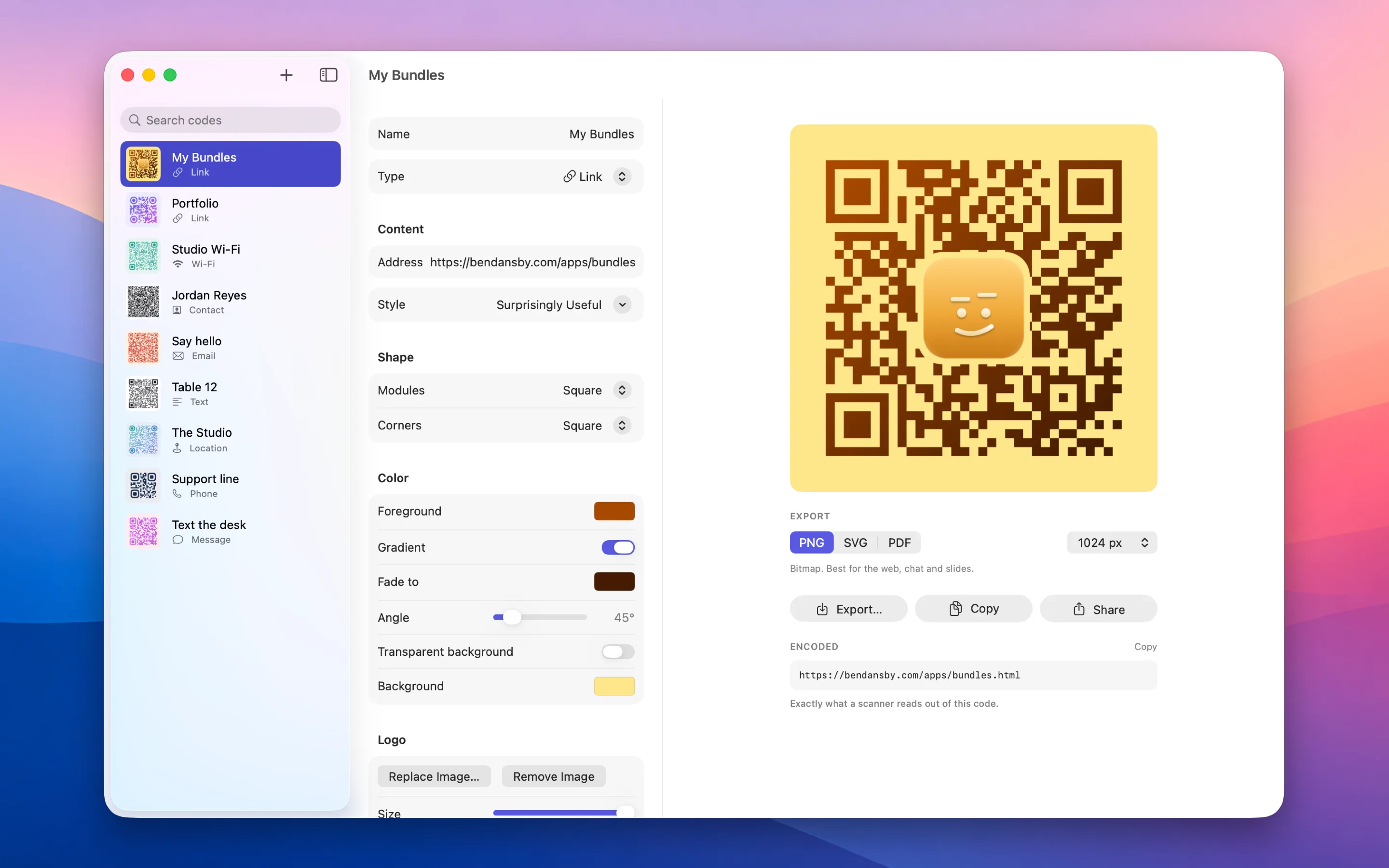Select the Studio Wi-Fi entry
The image size is (1389, 868).
pos(230,256)
